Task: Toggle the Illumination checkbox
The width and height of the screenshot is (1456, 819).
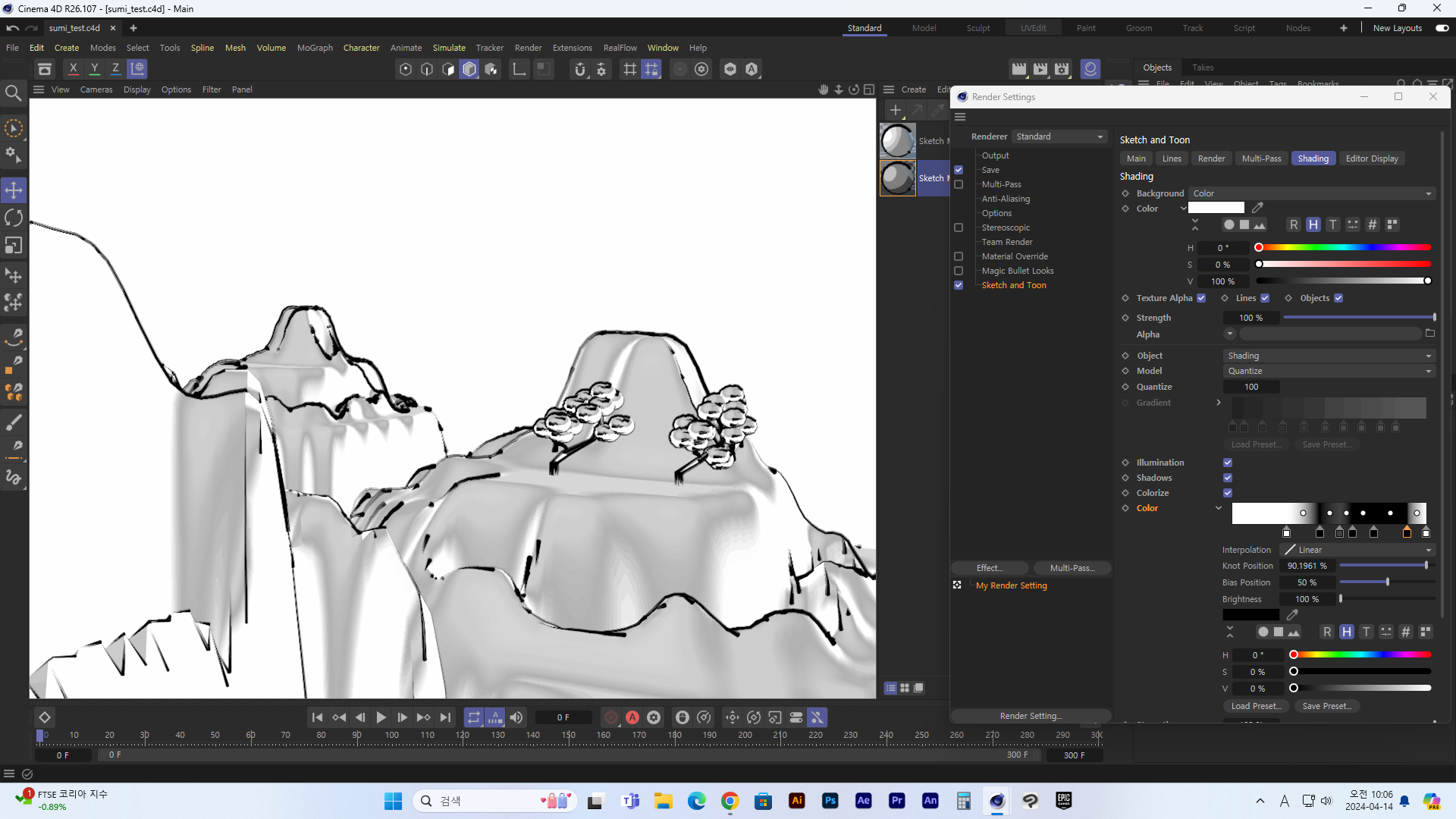Action: pos(1228,463)
